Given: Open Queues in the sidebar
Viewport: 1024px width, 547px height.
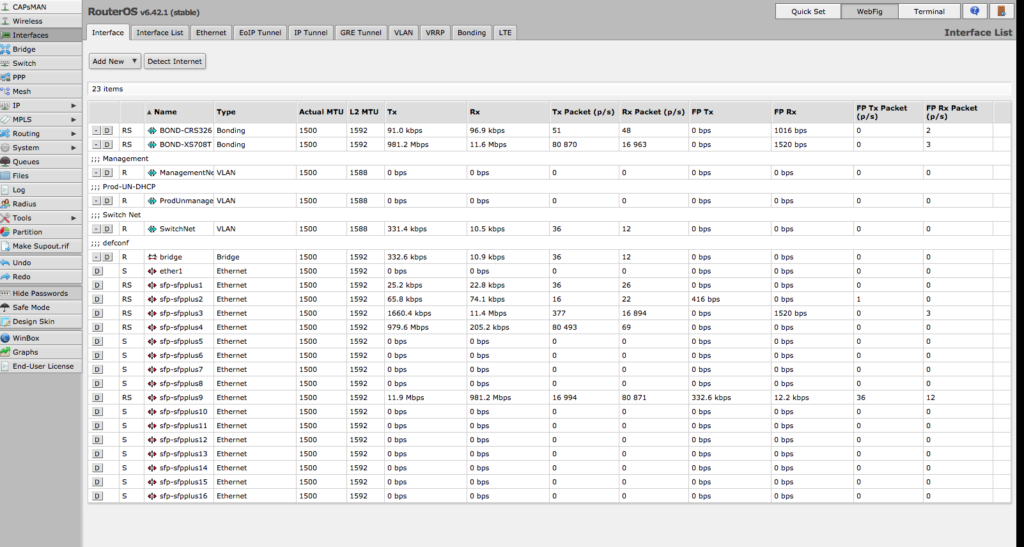Looking at the screenshot, I should click(x=25, y=161).
